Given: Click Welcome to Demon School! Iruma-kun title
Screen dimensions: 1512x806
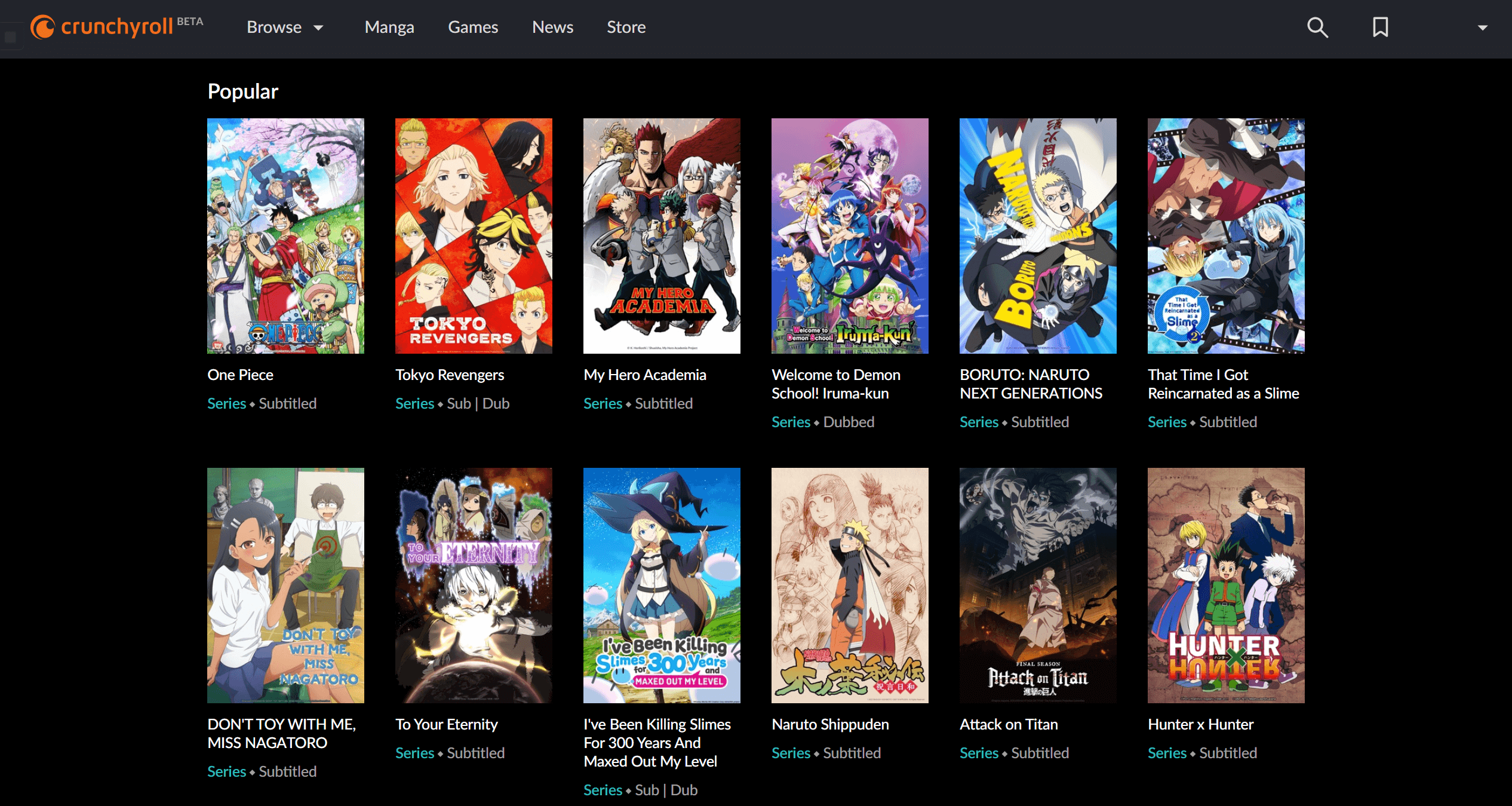Looking at the screenshot, I should click(836, 384).
